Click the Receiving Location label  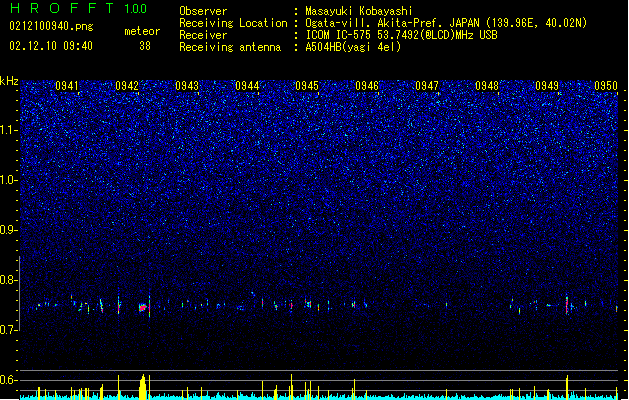233,23
